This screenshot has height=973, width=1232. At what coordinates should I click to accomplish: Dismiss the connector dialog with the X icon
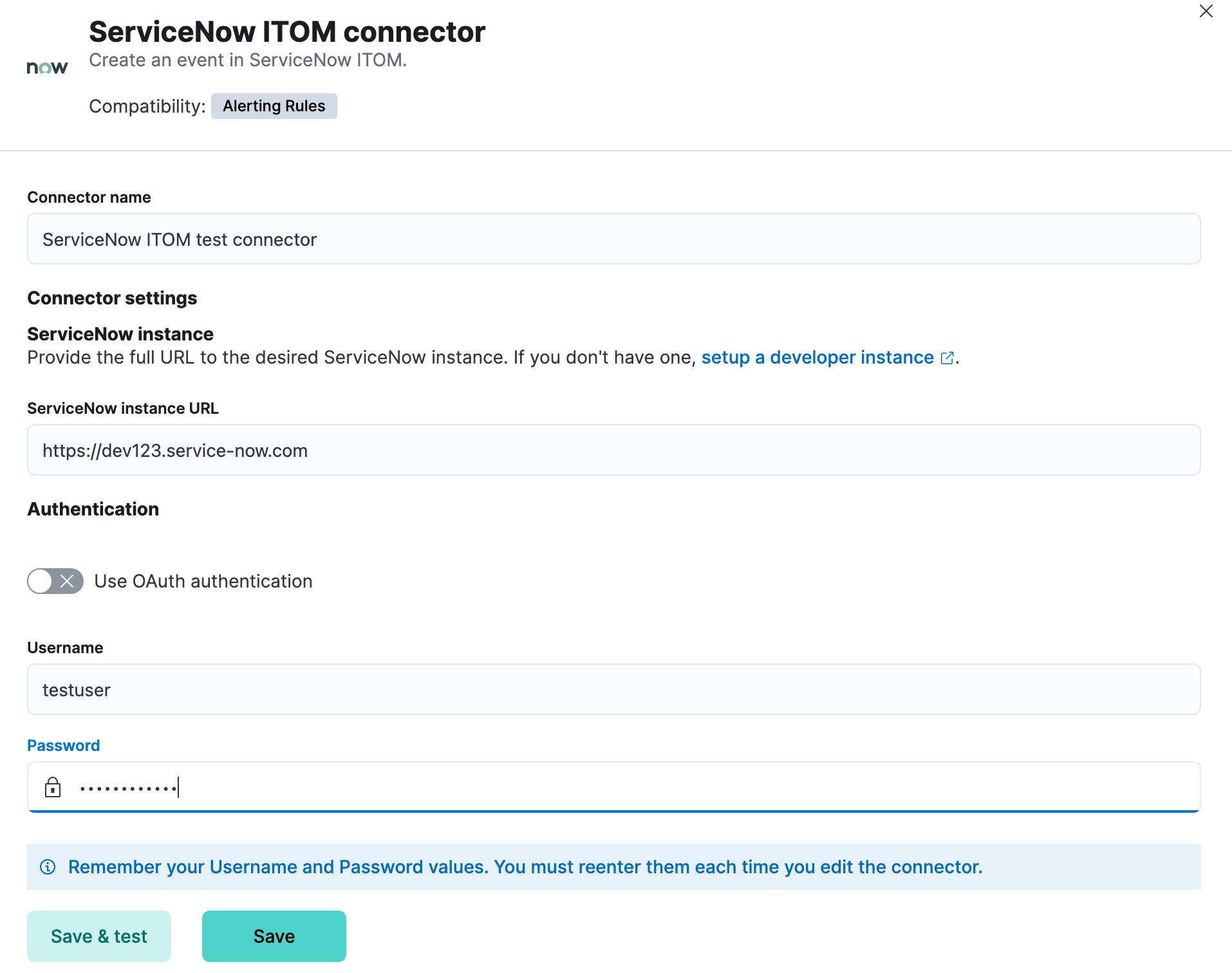point(1206,11)
